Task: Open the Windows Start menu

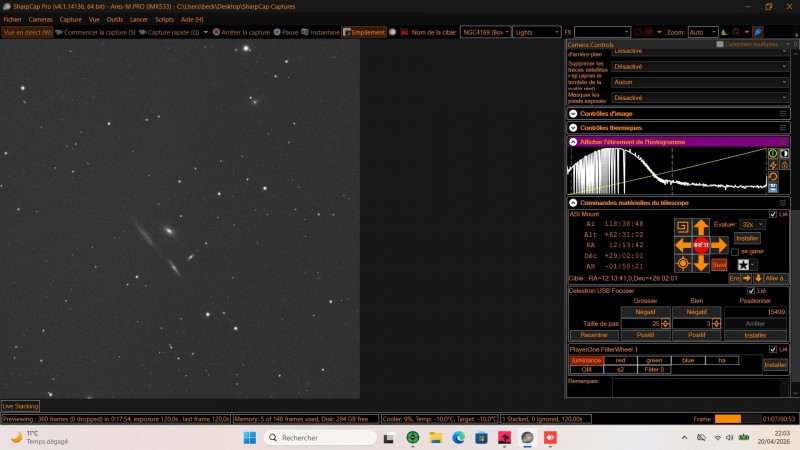Action: click(249, 437)
